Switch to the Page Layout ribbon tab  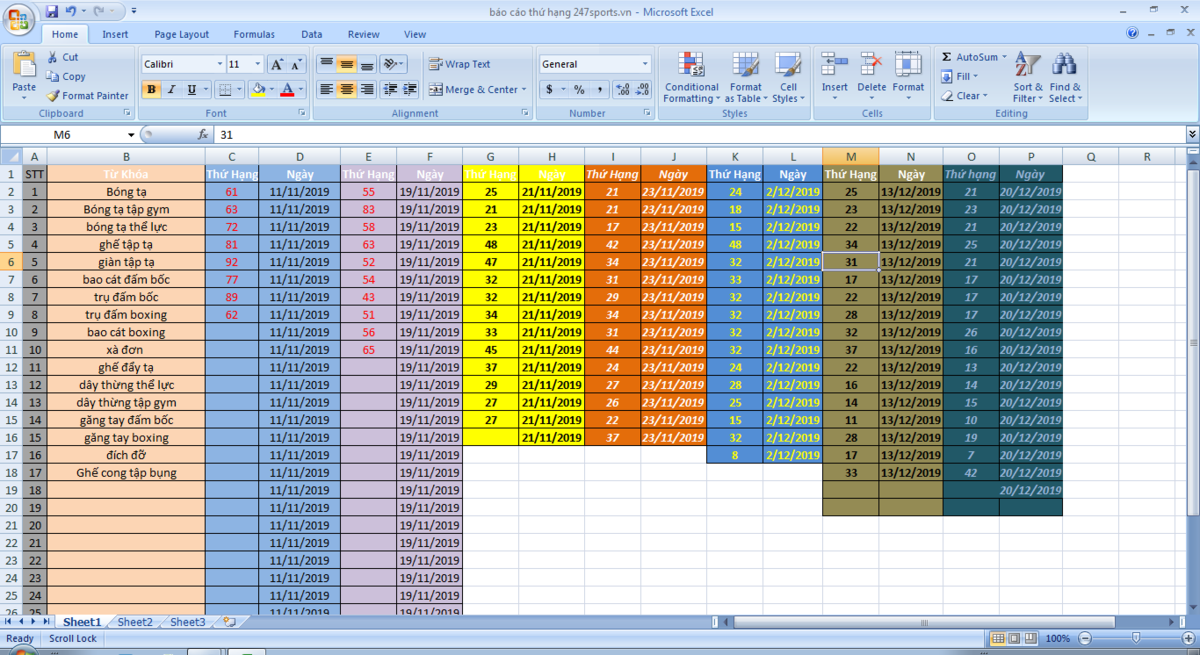tap(182, 34)
